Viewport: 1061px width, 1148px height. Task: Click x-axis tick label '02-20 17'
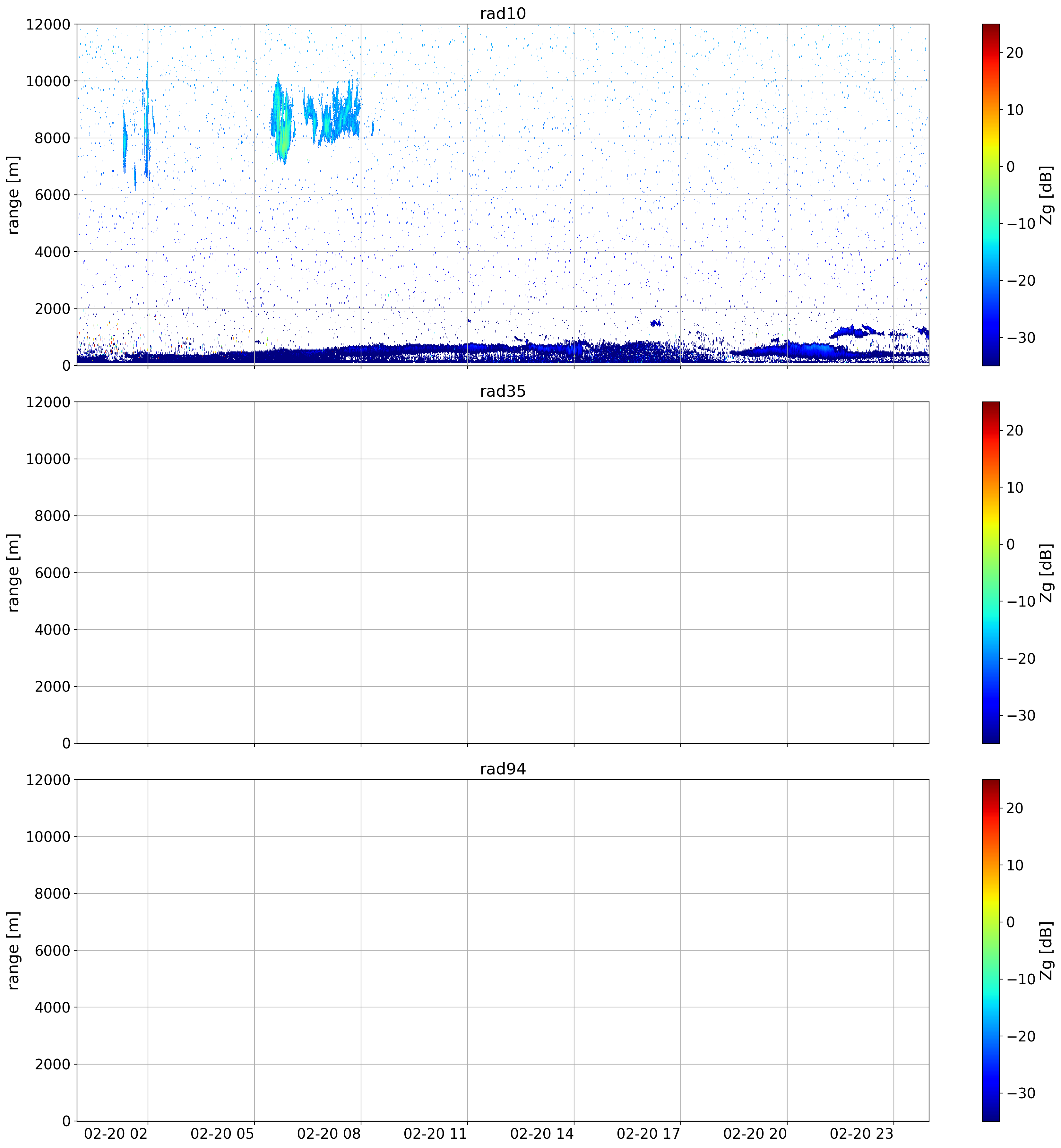648,1134
